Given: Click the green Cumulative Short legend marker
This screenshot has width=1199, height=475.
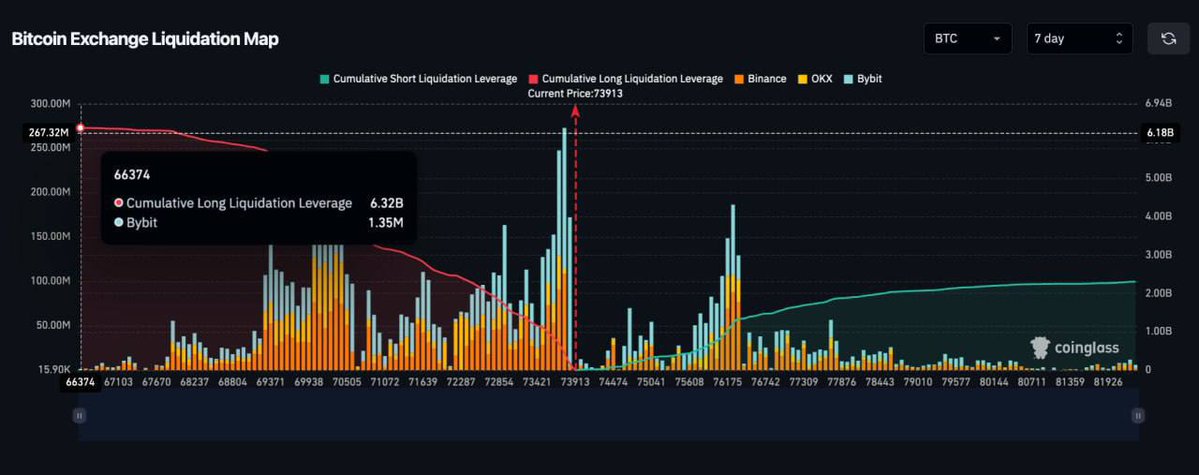Looking at the screenshot, I should tap(324, 79).
